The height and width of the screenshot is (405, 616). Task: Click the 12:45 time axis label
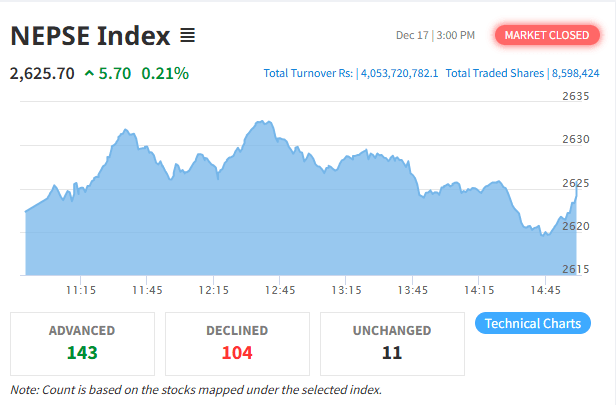click(279, 290)
